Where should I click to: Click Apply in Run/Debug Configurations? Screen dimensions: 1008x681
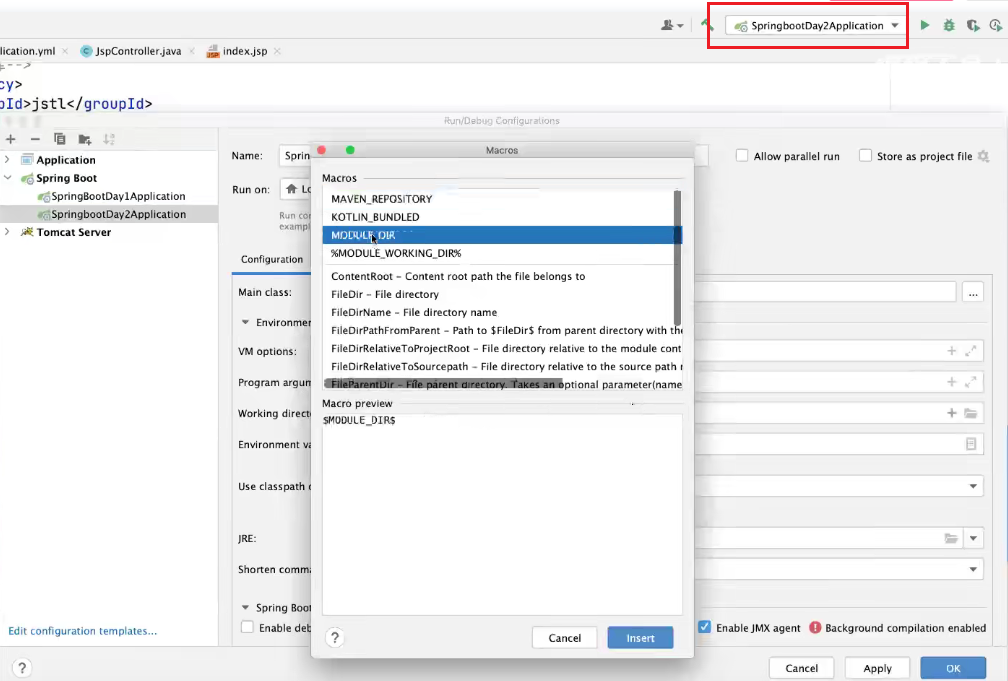pos(877,668)
